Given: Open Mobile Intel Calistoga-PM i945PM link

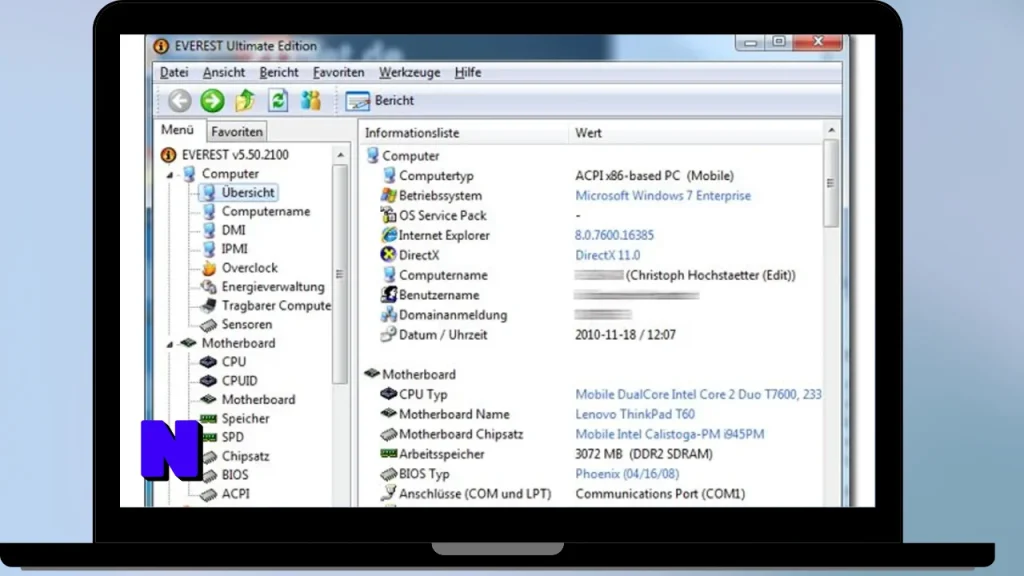Looking at the screenshot, I should click(x=669, y=434).
